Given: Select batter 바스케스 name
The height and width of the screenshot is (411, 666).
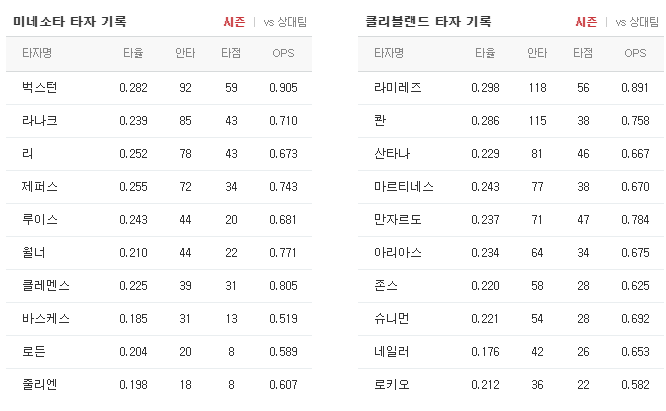Looking at the screenshot, I should coord(46,318).
